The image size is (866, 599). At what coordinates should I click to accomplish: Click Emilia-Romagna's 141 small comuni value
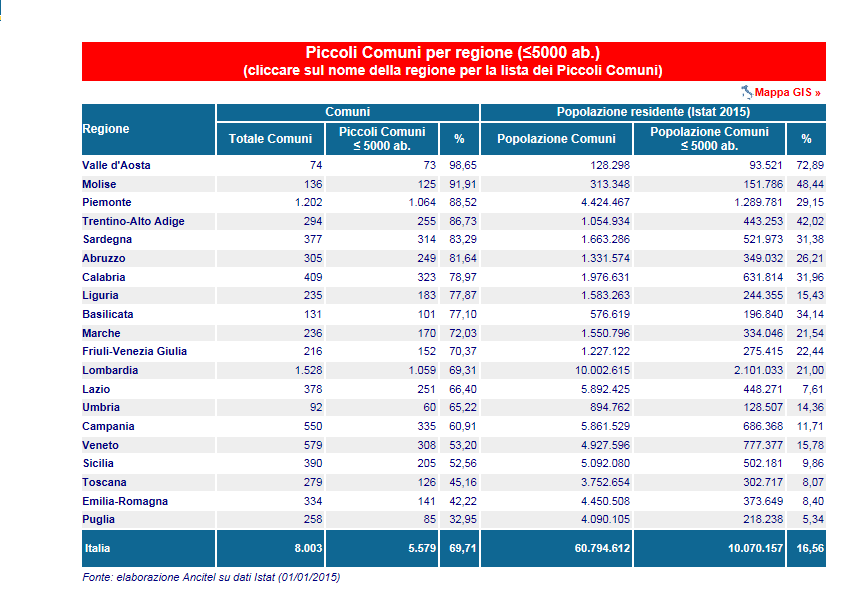tap(427, 501)
